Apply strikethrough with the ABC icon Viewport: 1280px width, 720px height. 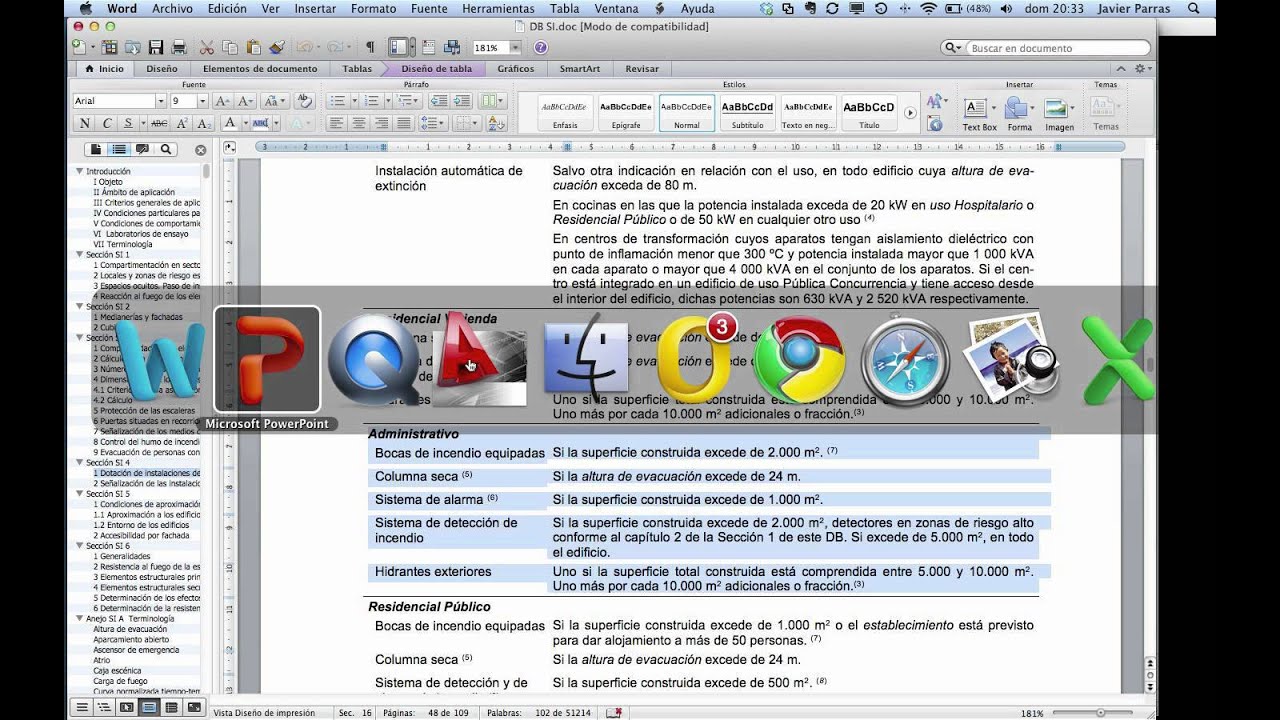(159, 123)
